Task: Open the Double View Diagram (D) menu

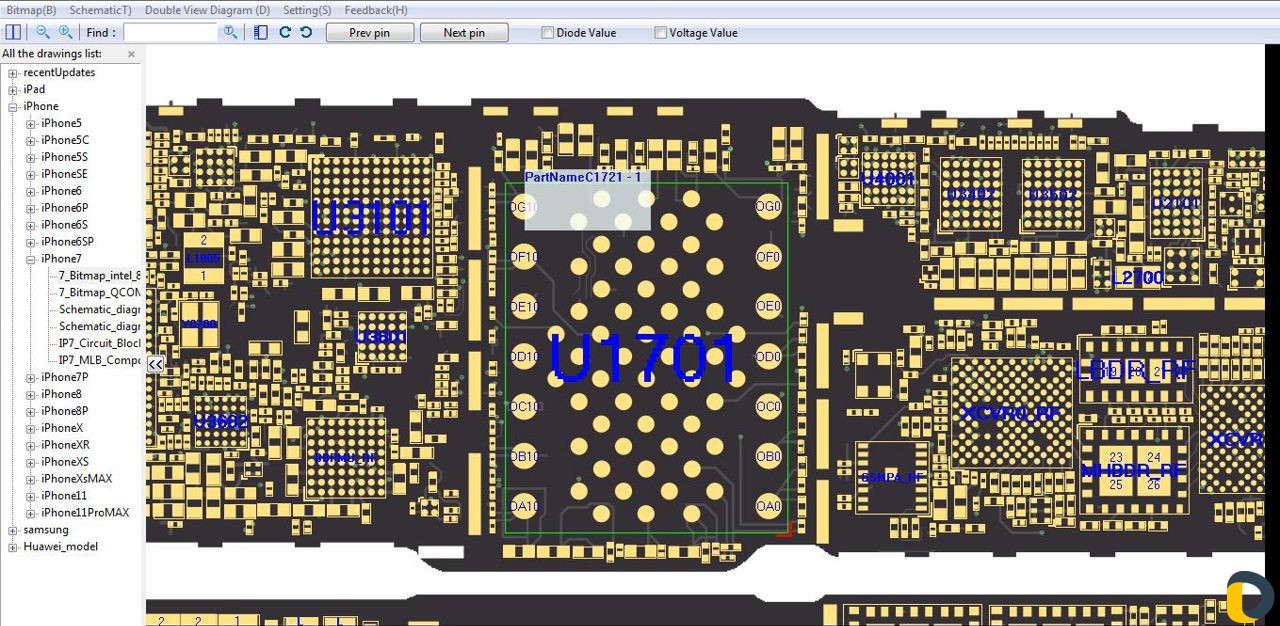Action: (x=207, y=10)
